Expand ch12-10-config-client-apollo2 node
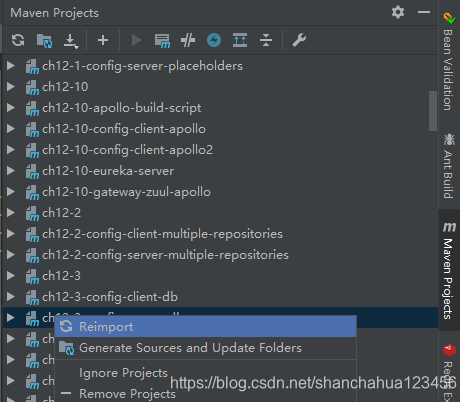 11,150
